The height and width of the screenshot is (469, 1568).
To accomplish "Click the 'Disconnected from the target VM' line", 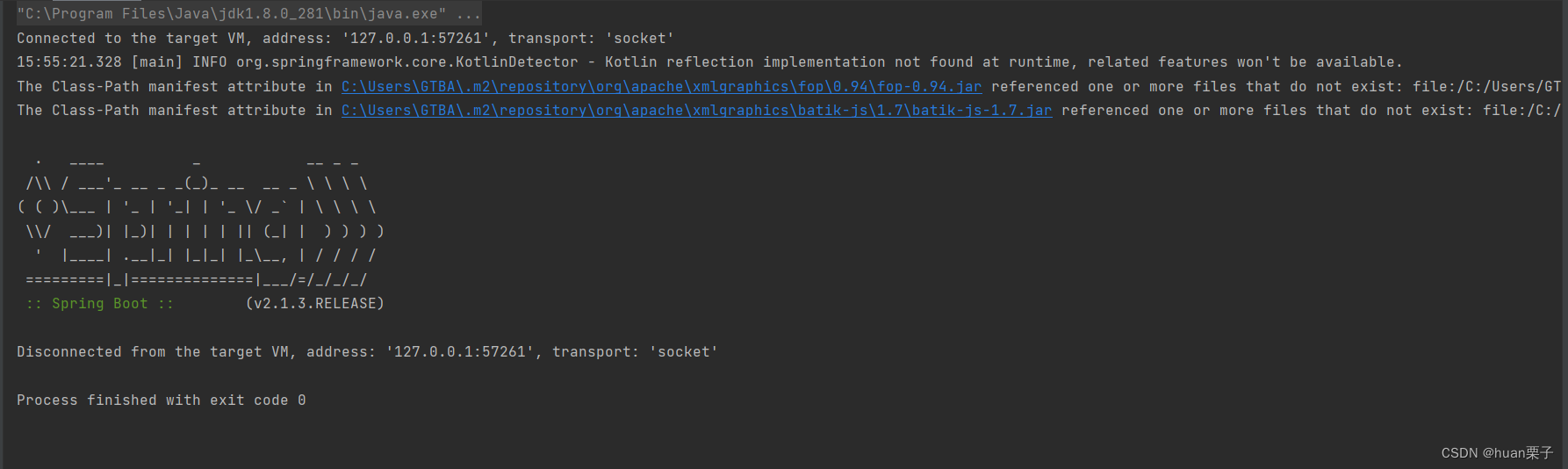I will [367, 351].
